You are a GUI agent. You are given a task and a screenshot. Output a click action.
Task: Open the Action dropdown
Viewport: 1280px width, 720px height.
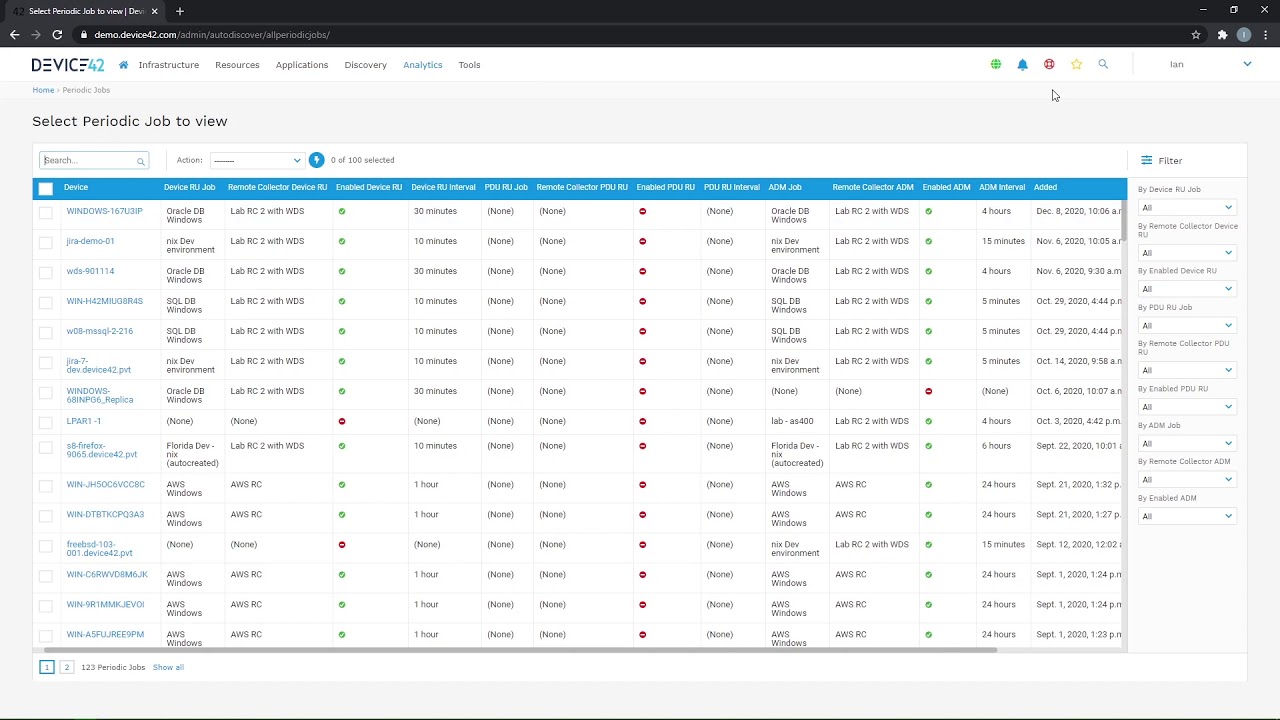[x=257, y=160]
